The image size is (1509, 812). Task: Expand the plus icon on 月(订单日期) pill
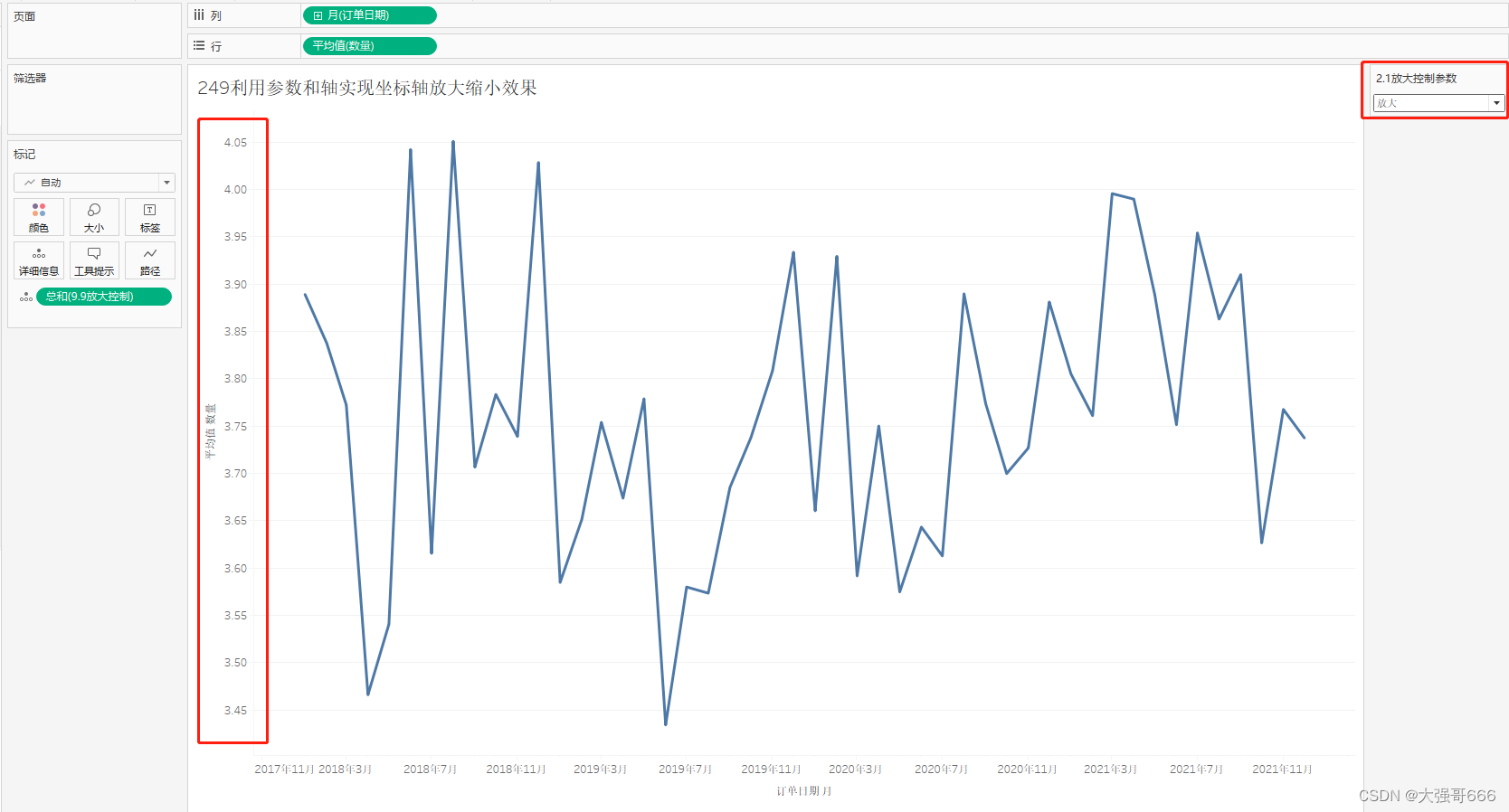(318, 15)
